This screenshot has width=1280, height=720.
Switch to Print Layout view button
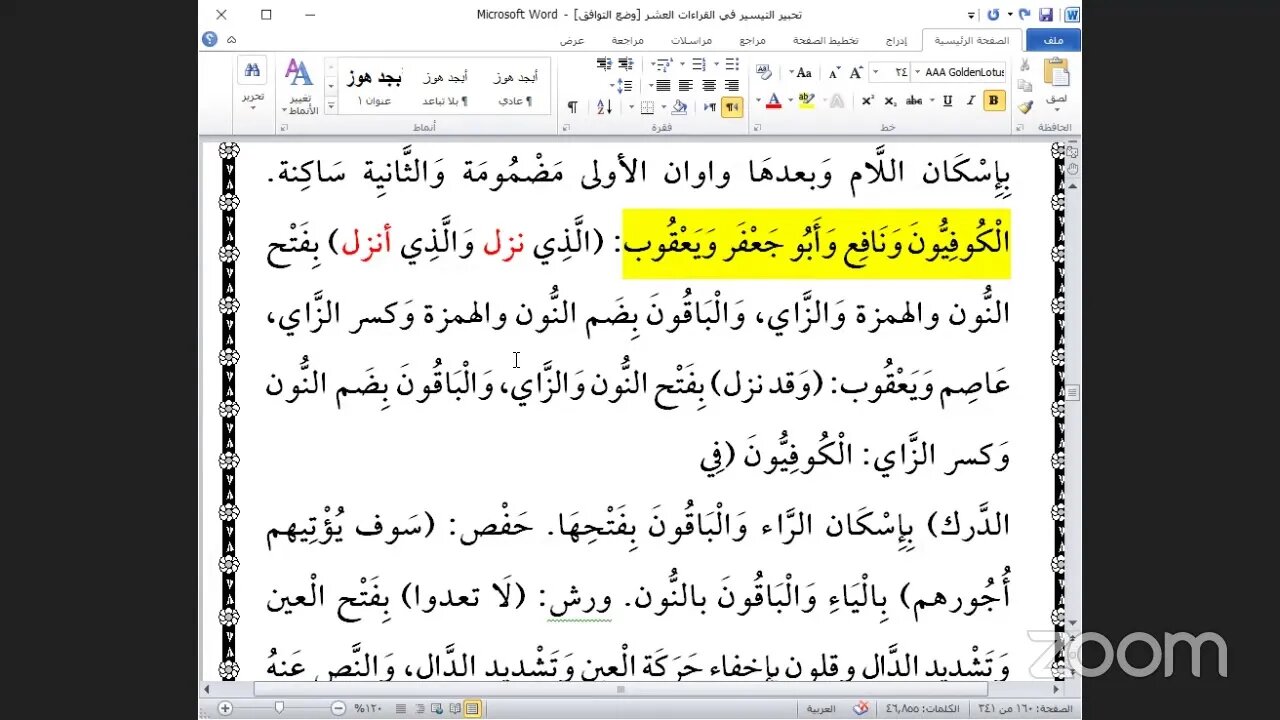pyautogui.click(x=472, y=708)
